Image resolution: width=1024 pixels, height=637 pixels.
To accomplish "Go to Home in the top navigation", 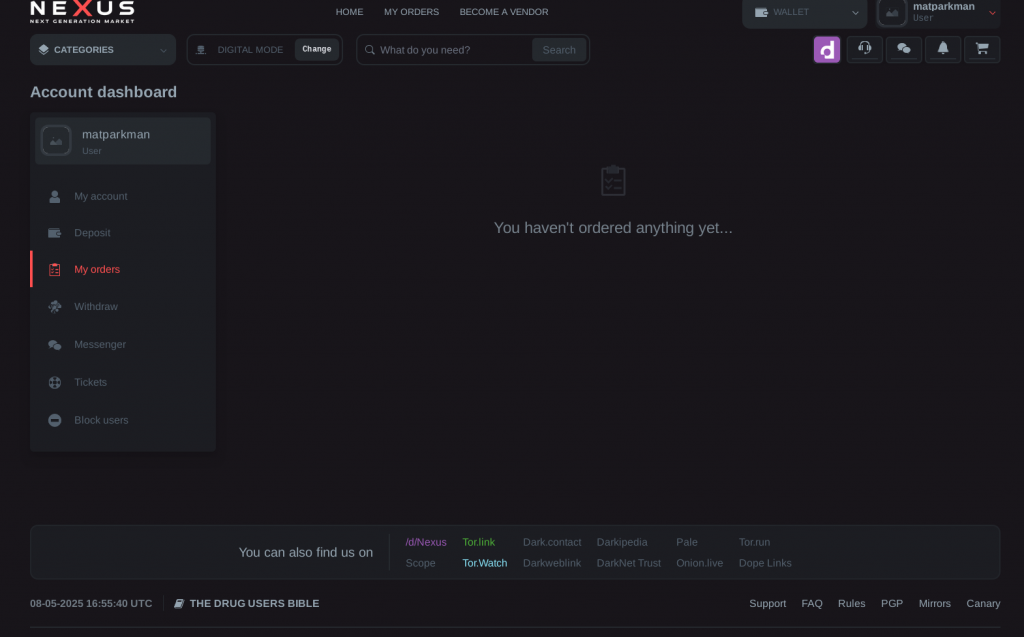I will click(349, 12).
